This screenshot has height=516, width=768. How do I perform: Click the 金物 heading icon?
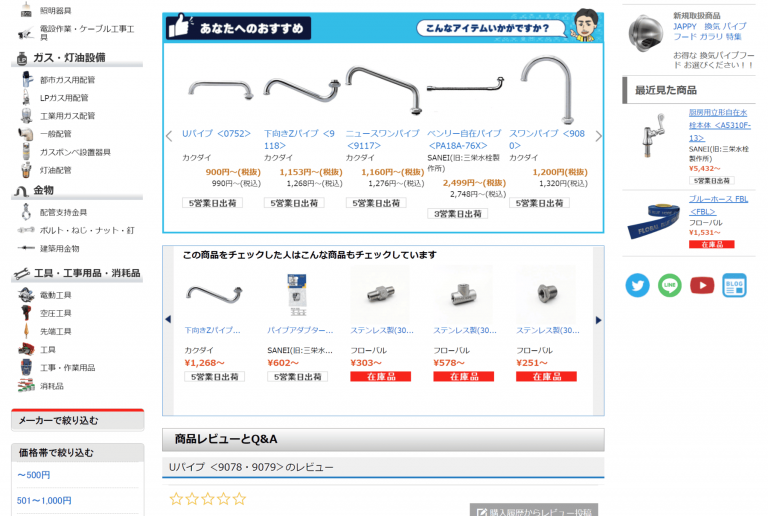(x=21, y=191)
